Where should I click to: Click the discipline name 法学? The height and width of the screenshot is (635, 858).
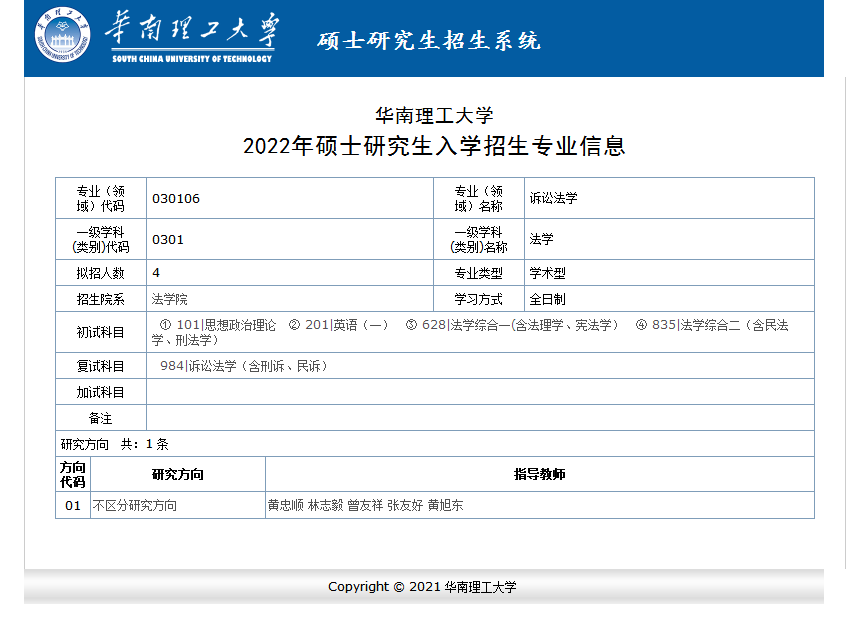pyautogui.click(x=541, y=240)
